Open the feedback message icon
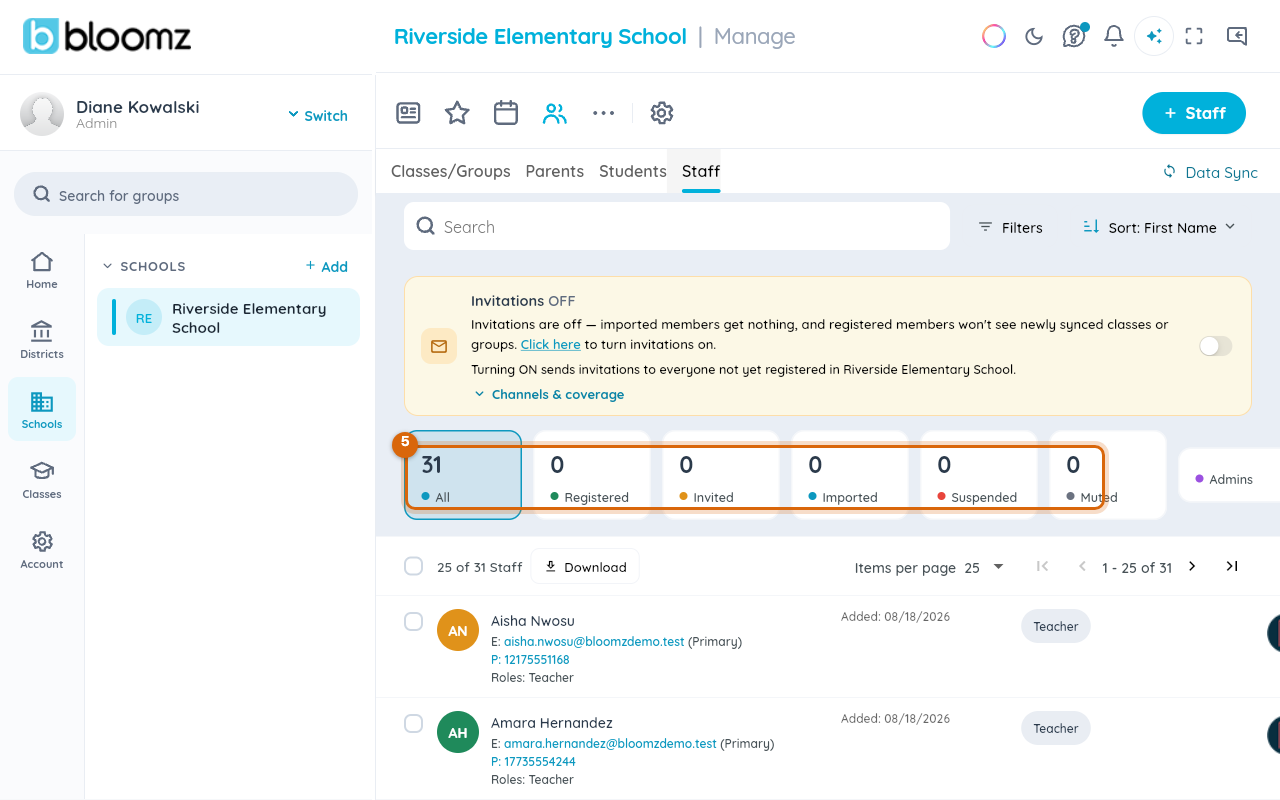This screenshot has width=1280, height=800. coord(1237,36)
